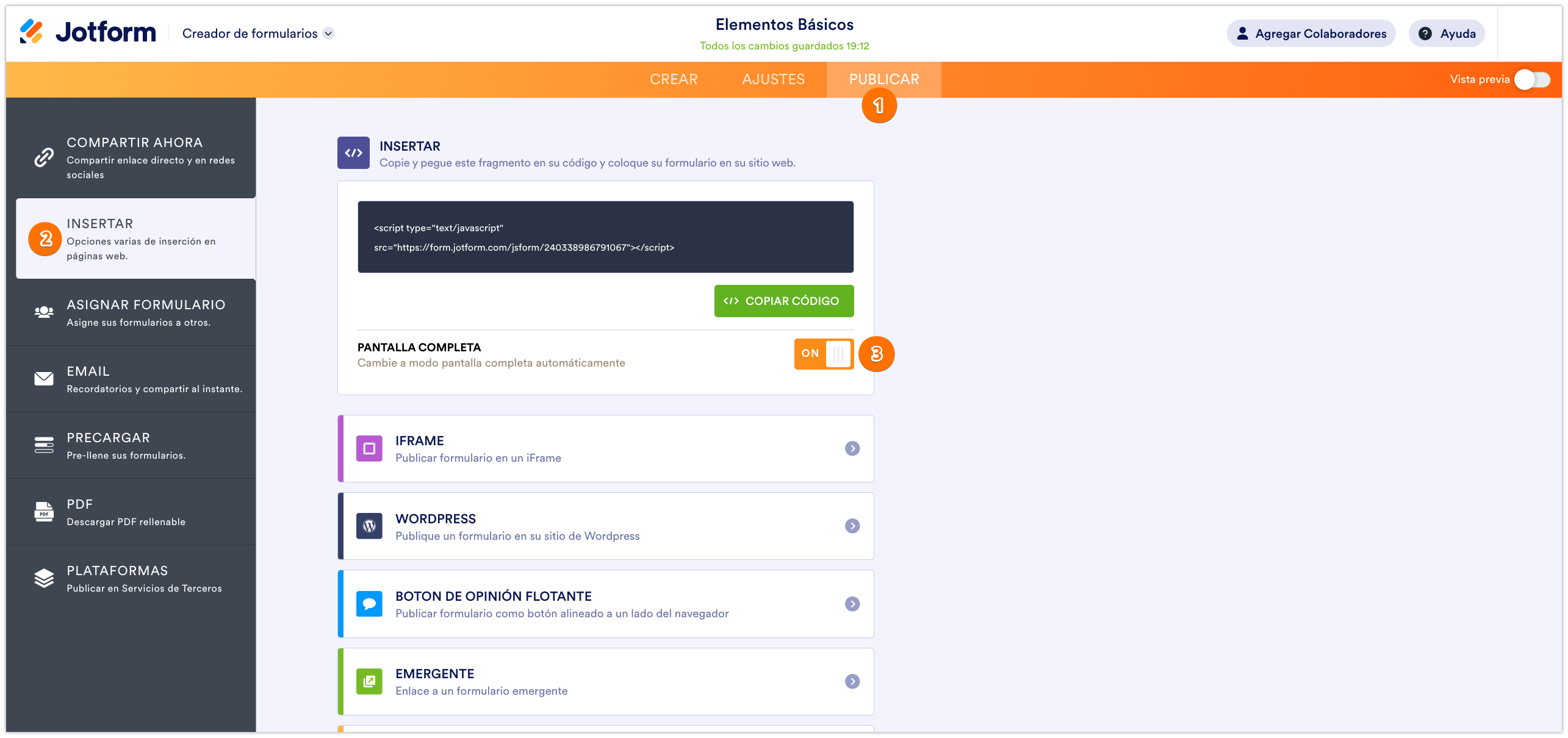Expand the IFRAME option chevron
Screen dimensions: 1568x738
tap(852, 448)
